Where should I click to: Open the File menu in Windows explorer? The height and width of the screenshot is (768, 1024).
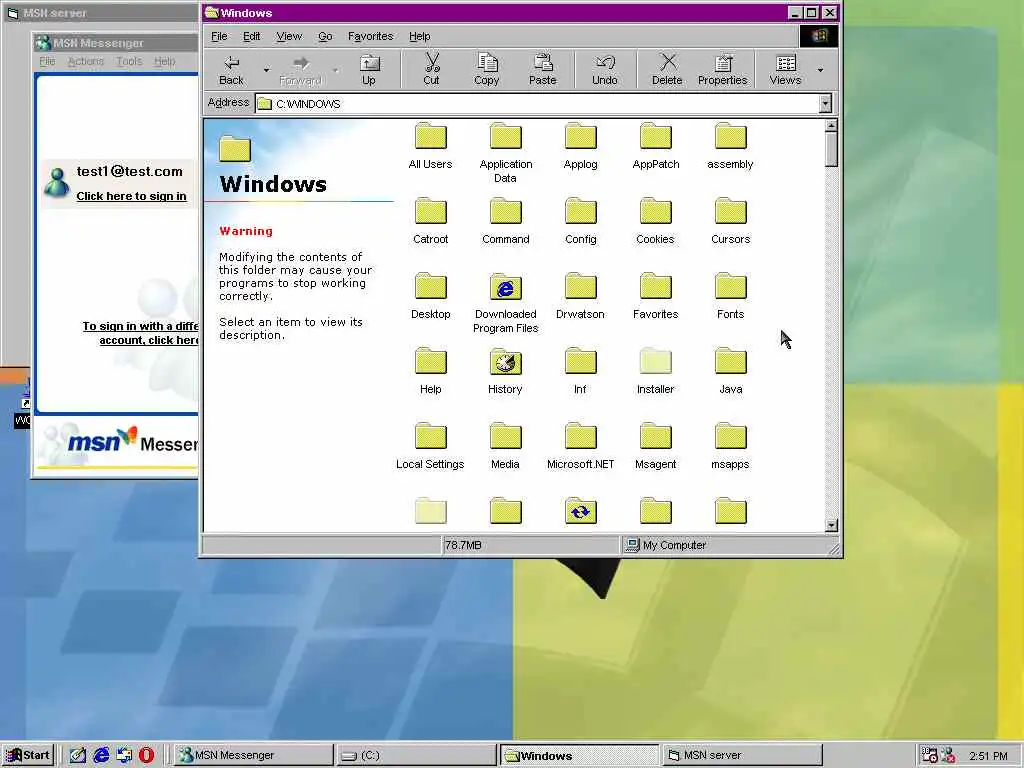pos(219,37)
